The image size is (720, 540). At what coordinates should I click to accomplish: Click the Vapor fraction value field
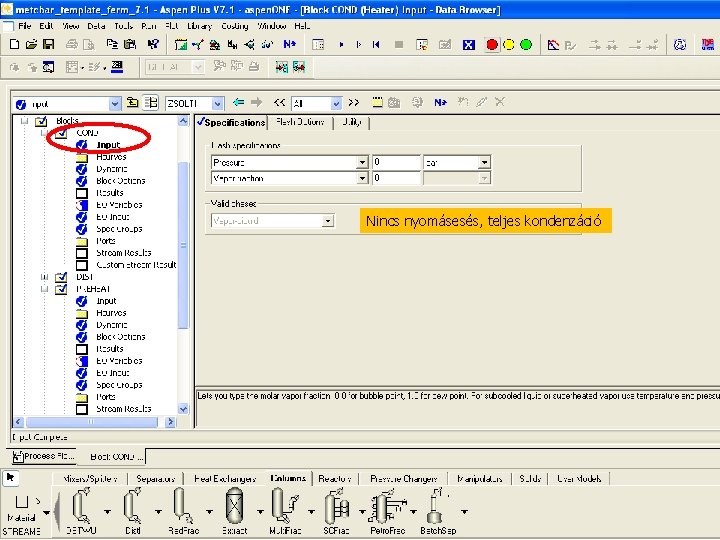point(395,178)
